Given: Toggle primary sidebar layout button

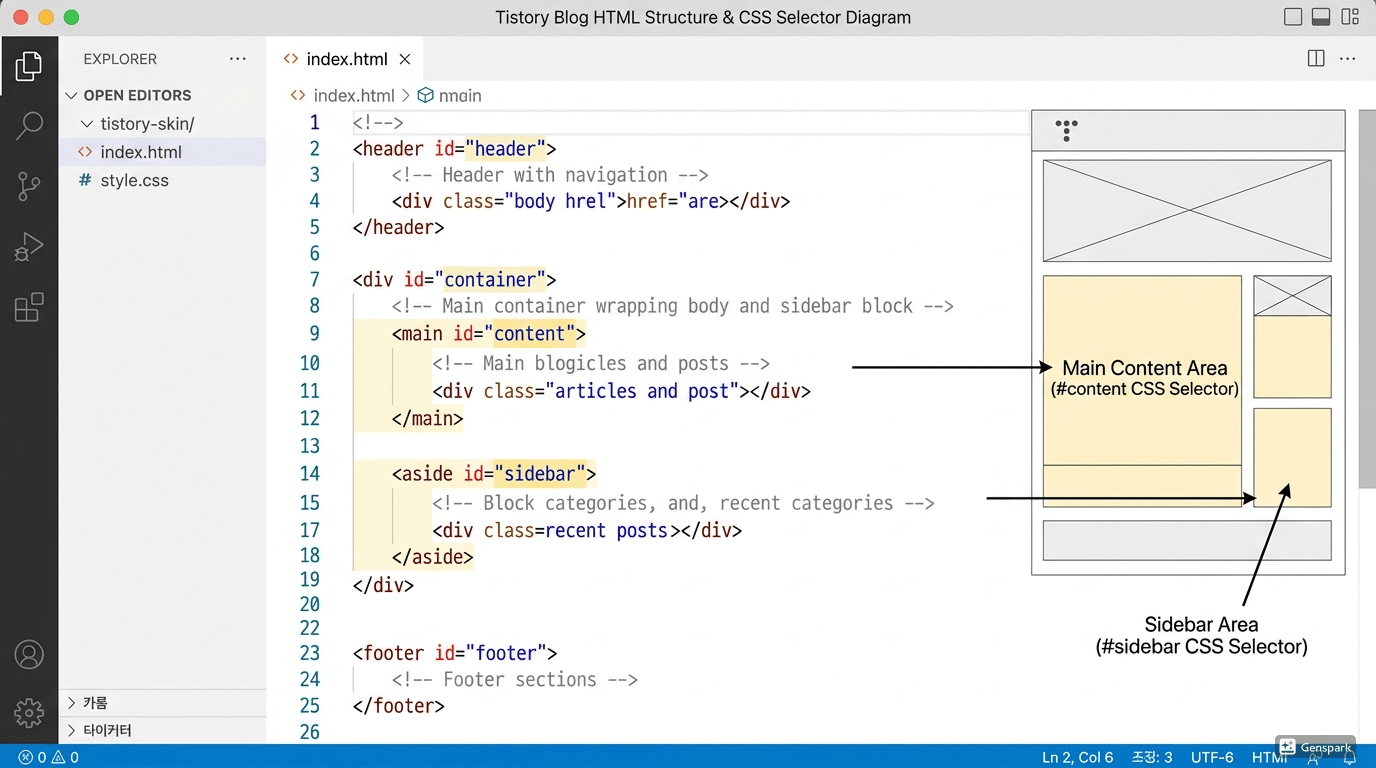Looking at the screenshot, I should click(x=1293, y=17).
